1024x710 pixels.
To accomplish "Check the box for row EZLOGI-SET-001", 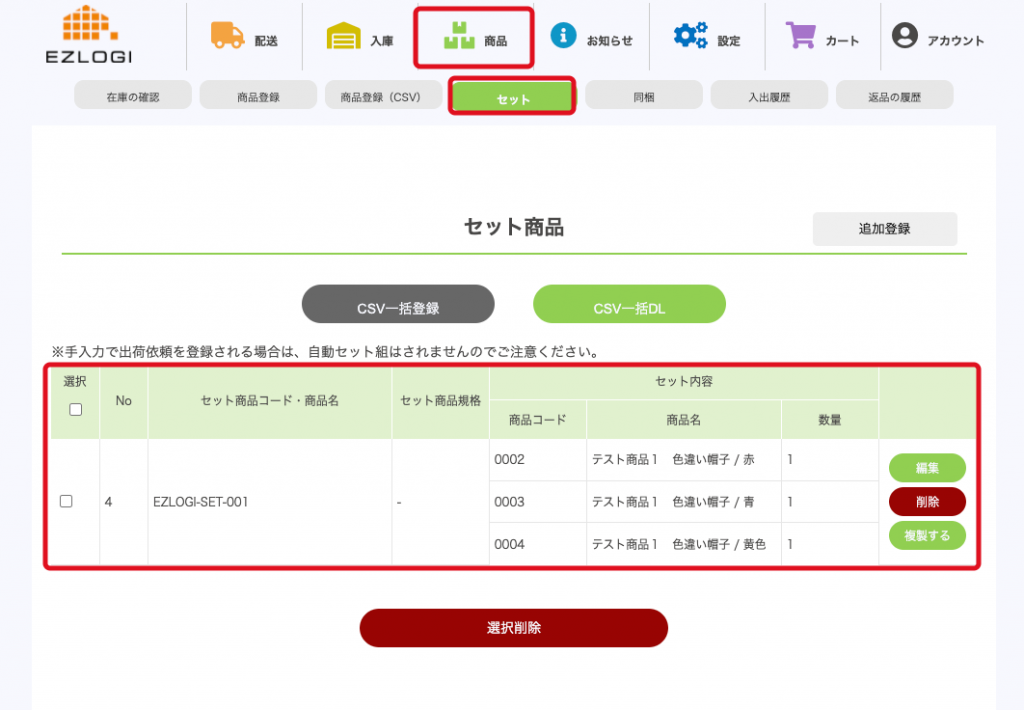I will pyautogui.click(x=66, y=501).
